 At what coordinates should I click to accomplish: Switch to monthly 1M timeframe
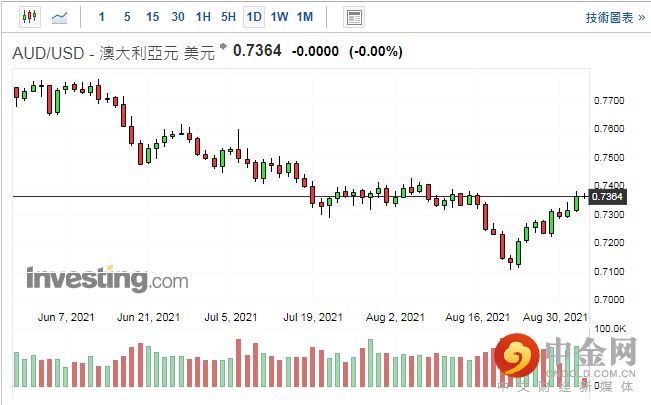[305, 17]
